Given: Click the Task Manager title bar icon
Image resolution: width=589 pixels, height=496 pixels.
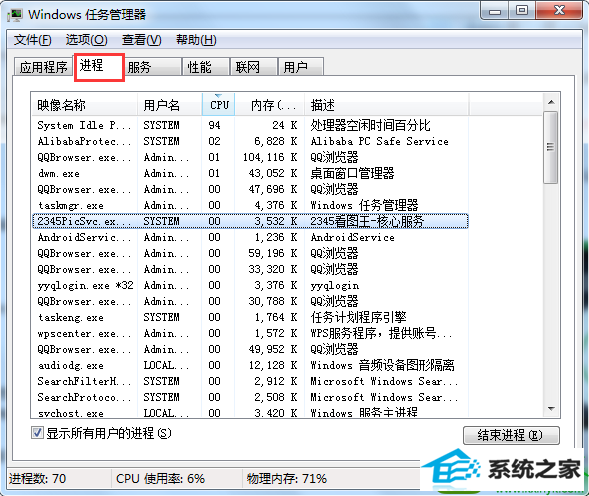Looking at the screenshot, I should click(15, 15).
